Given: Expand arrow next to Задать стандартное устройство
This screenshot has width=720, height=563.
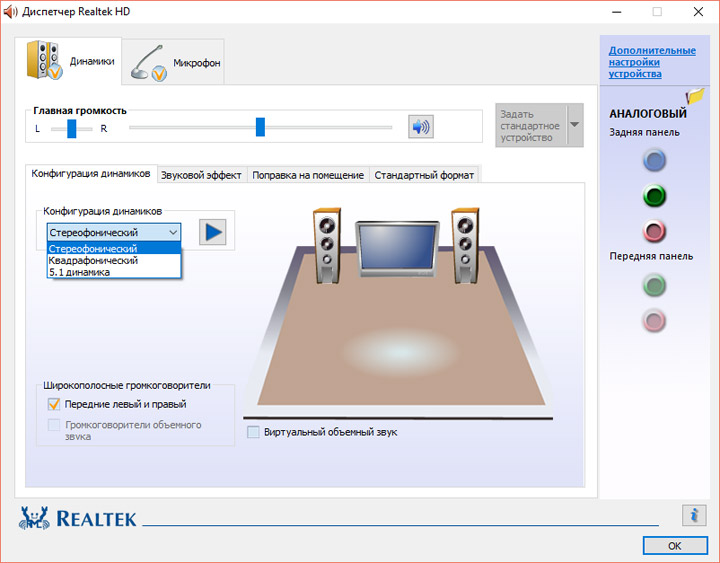Looking at the screenshot, I should pos(575,125).
